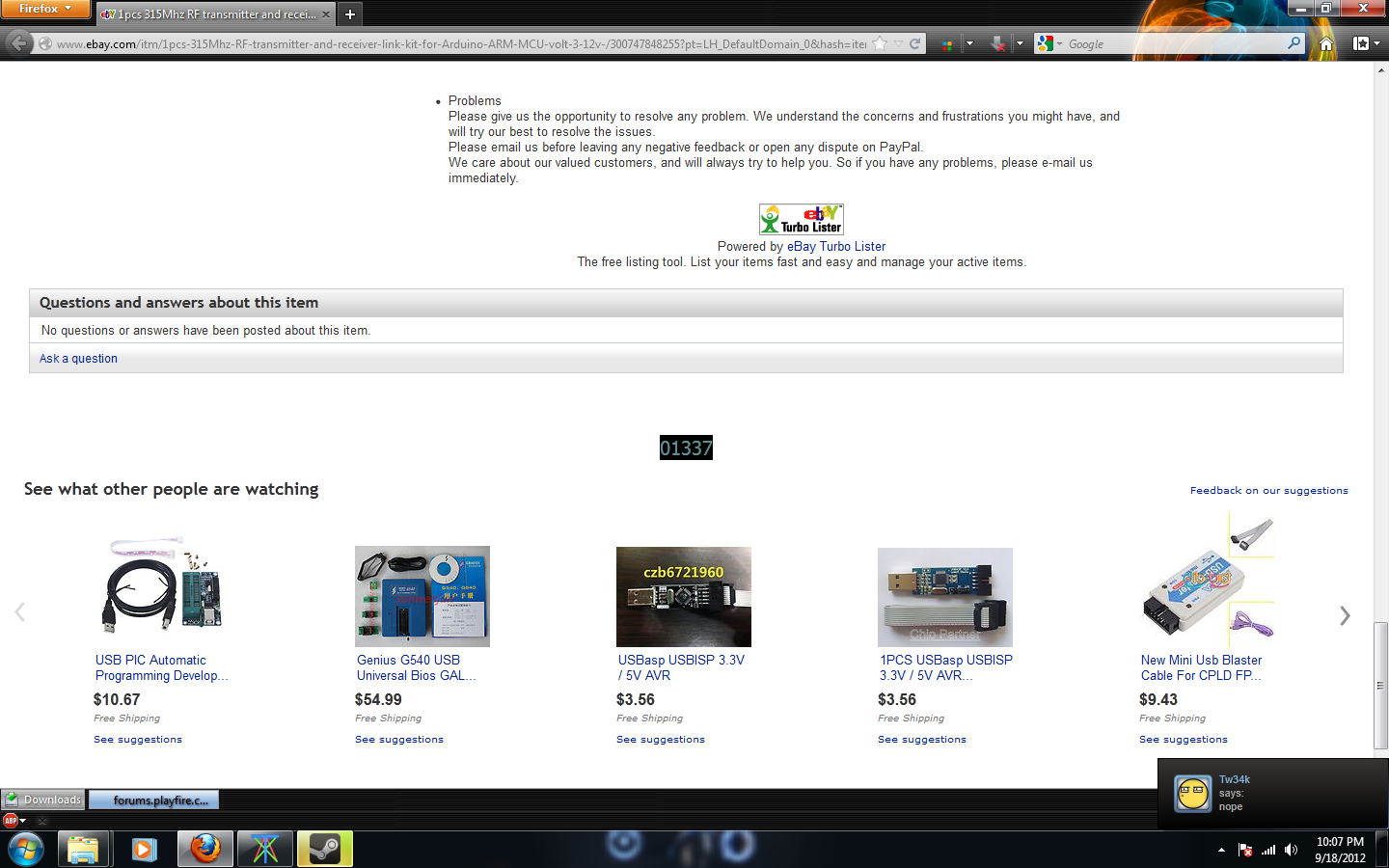Click the forums.playfire.c... bar item
Image resolution: width=1389 pixels, height=868 pixels.
154,800
